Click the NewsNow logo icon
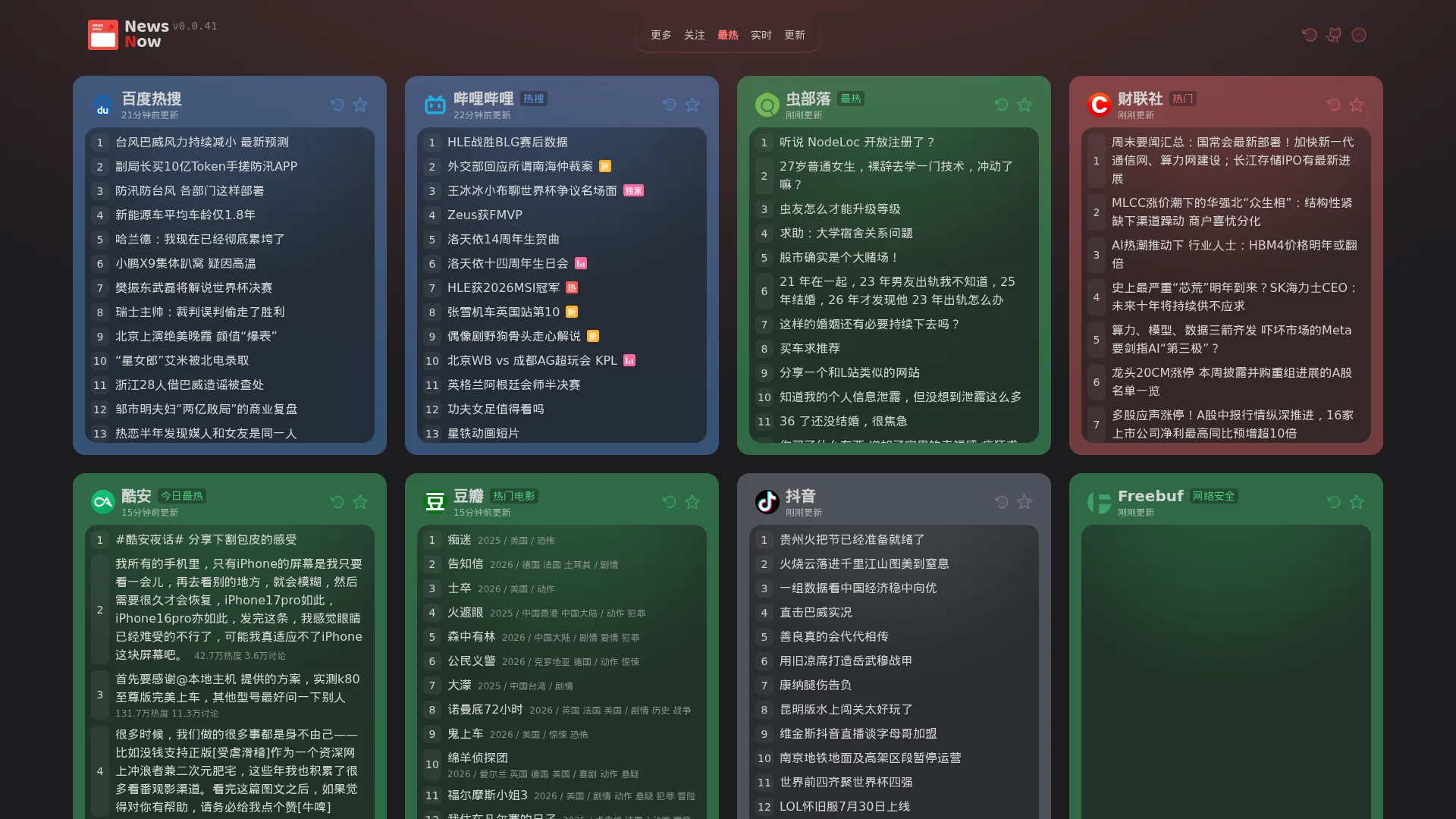Screen dimensions: 1456x819 (x=103, y=35)
